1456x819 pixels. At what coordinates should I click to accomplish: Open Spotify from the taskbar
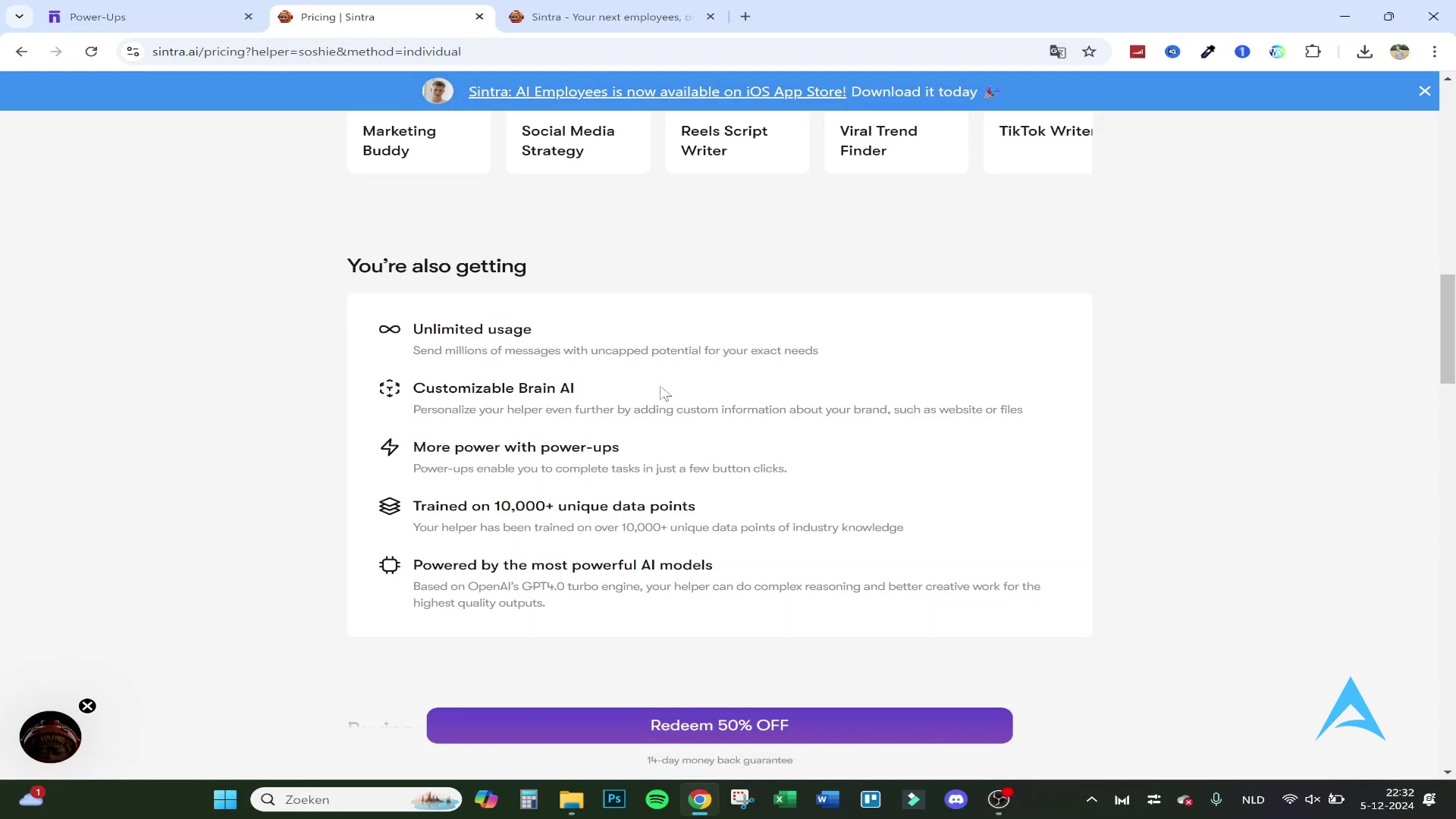tap(657, 799)
